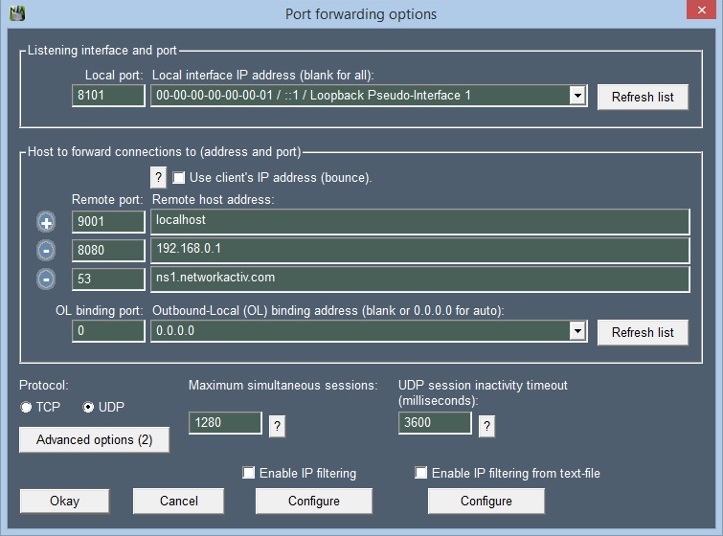This screenshot has height=536, width=723.
Task: Expand the OL binding address dropdown
Action: [577, 331]
